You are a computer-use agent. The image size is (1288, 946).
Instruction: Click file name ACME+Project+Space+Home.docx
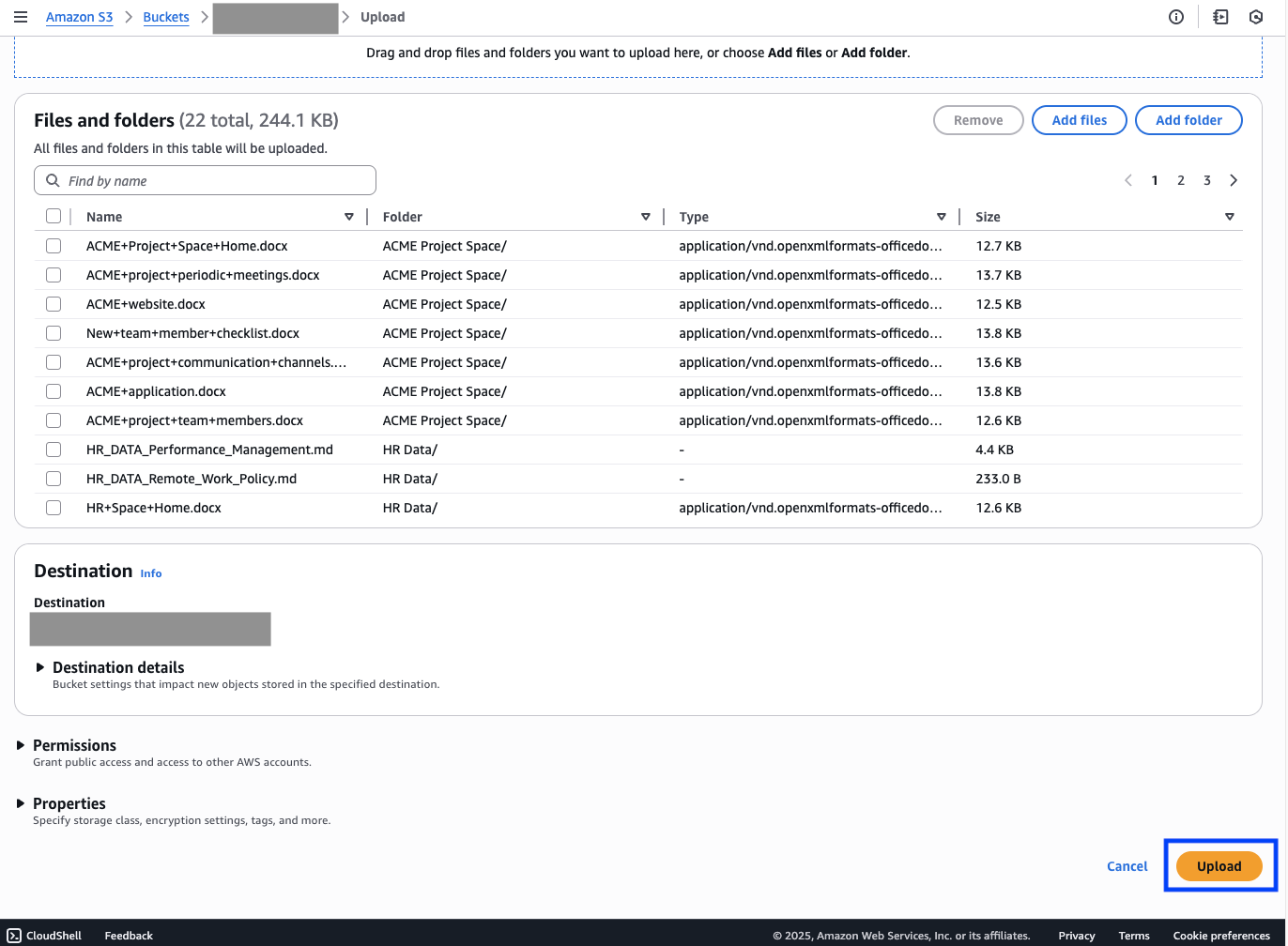coord(187,246)
